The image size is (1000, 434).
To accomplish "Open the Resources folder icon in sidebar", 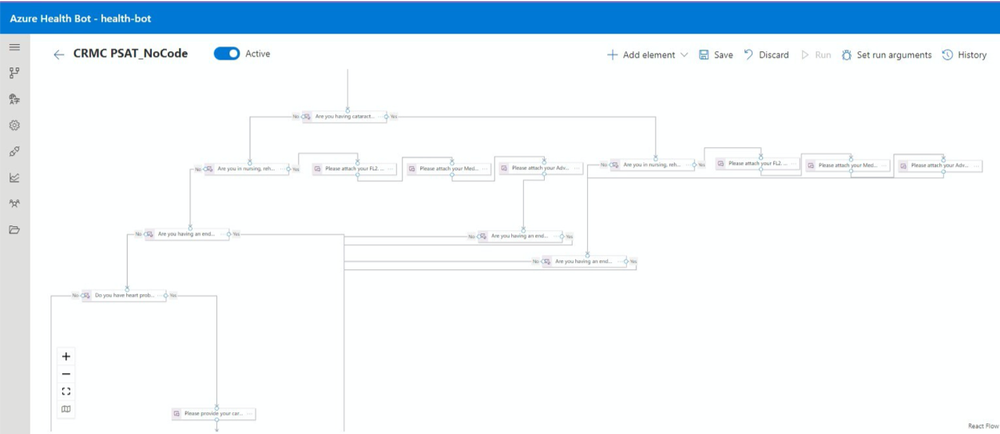I will (14, 230).
